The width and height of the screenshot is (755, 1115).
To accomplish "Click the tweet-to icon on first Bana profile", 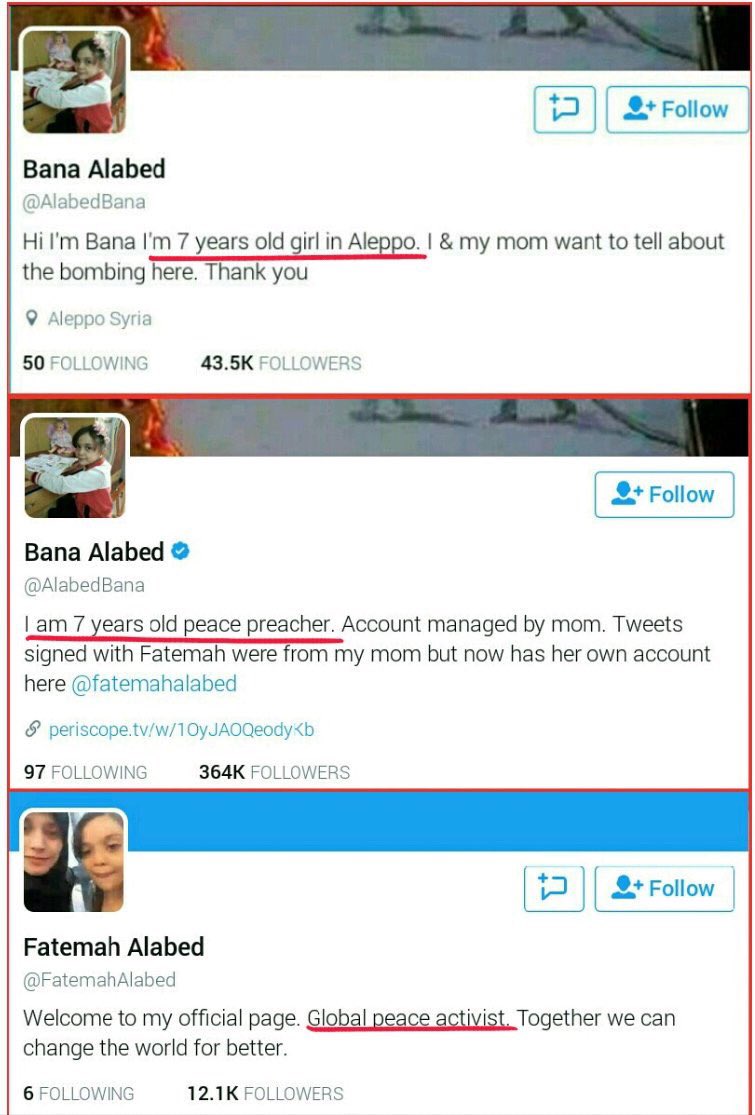I will point(564,110).
